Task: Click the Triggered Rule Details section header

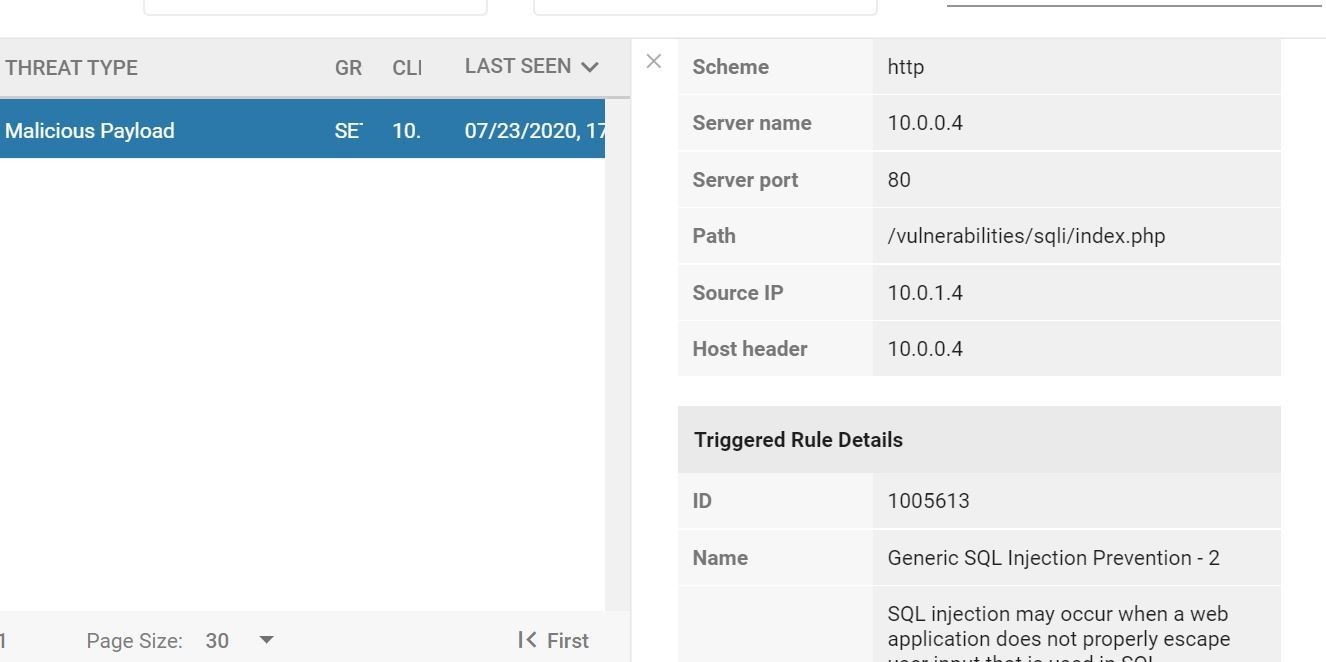Action: tap(797, 440)
